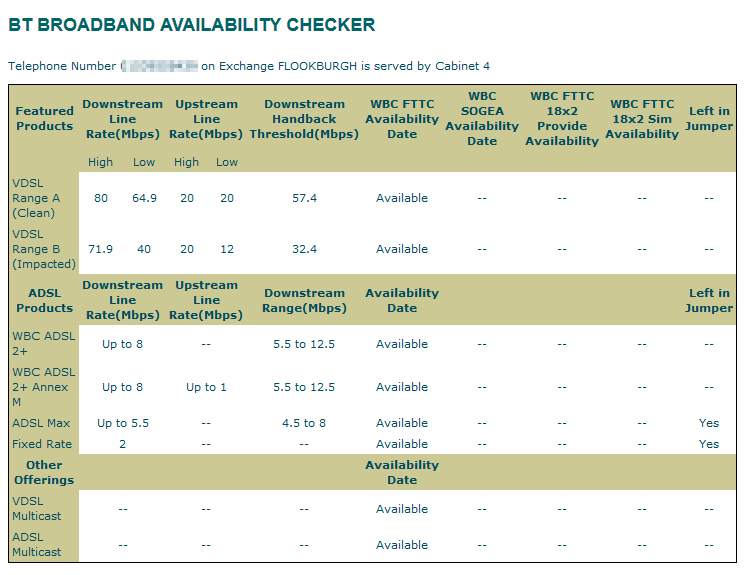Click Downstream Handback Threshold(Mbps) header
Image resolution: width=750 pixels, height=575 pixels.
[x=304, y=119]
